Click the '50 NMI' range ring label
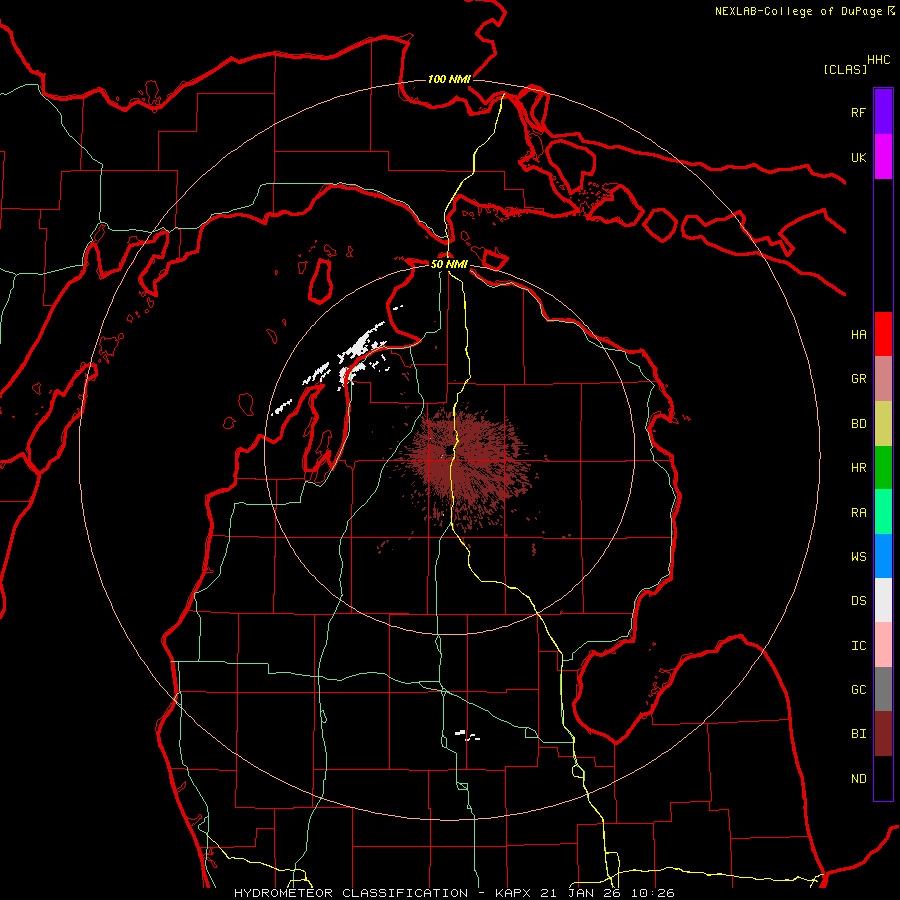Viewport: 900px width, 900px height. [x=449, y=264]
